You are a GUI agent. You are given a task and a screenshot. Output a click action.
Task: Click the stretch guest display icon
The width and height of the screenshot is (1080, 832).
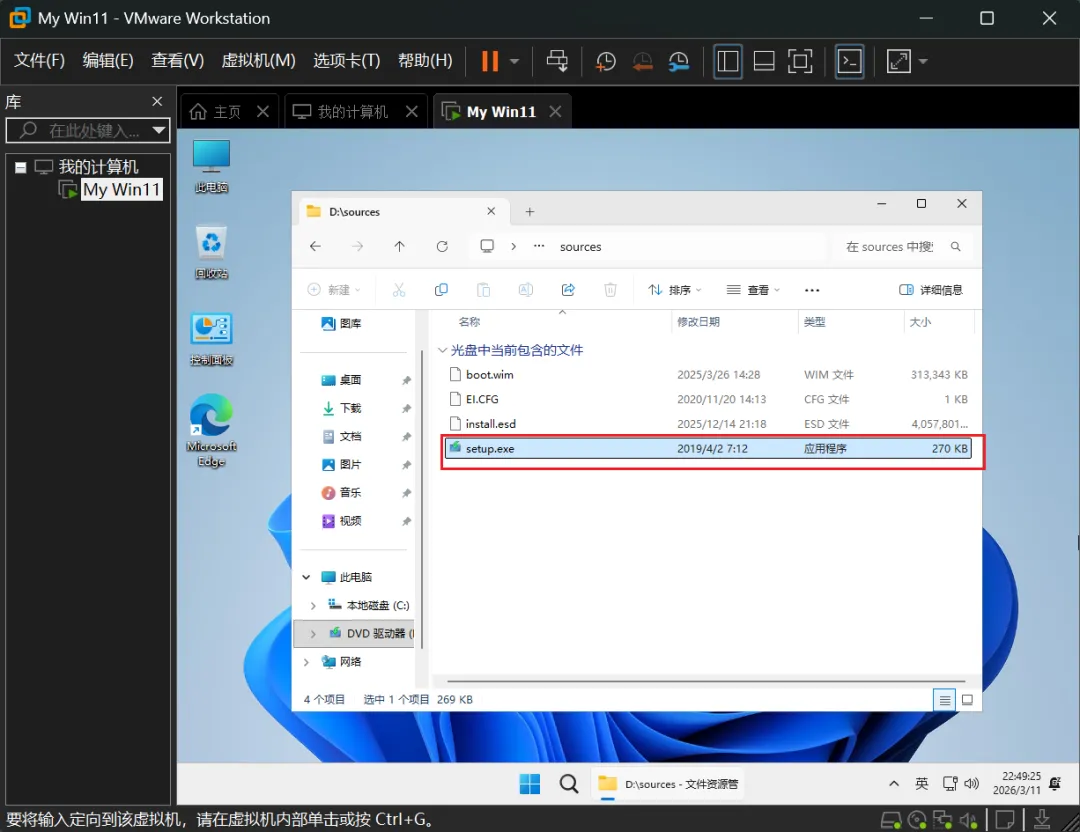pos(898,61)
